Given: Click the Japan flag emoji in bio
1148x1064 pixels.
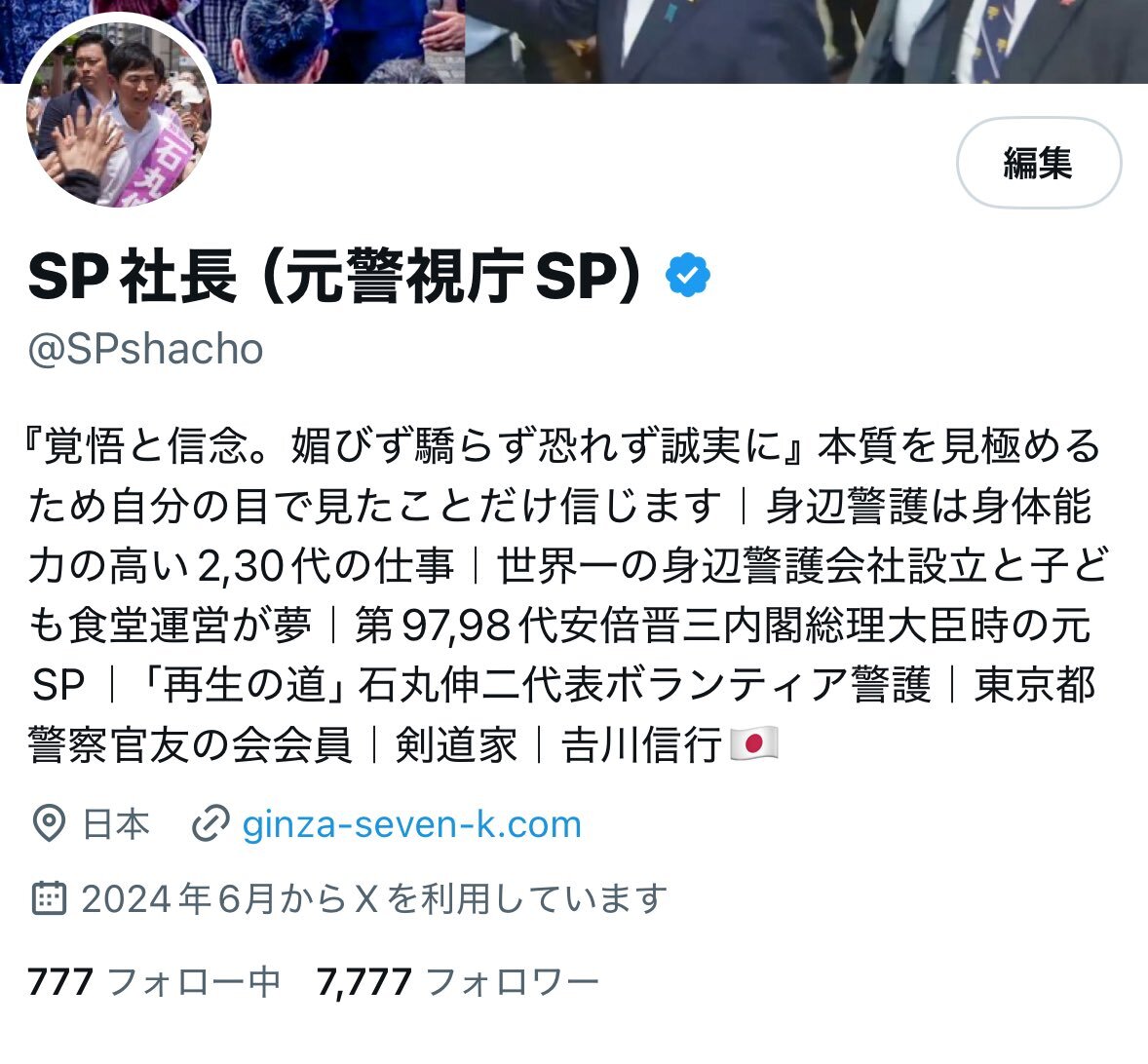Looking at the screenshot, I should [x=754, y=744].
